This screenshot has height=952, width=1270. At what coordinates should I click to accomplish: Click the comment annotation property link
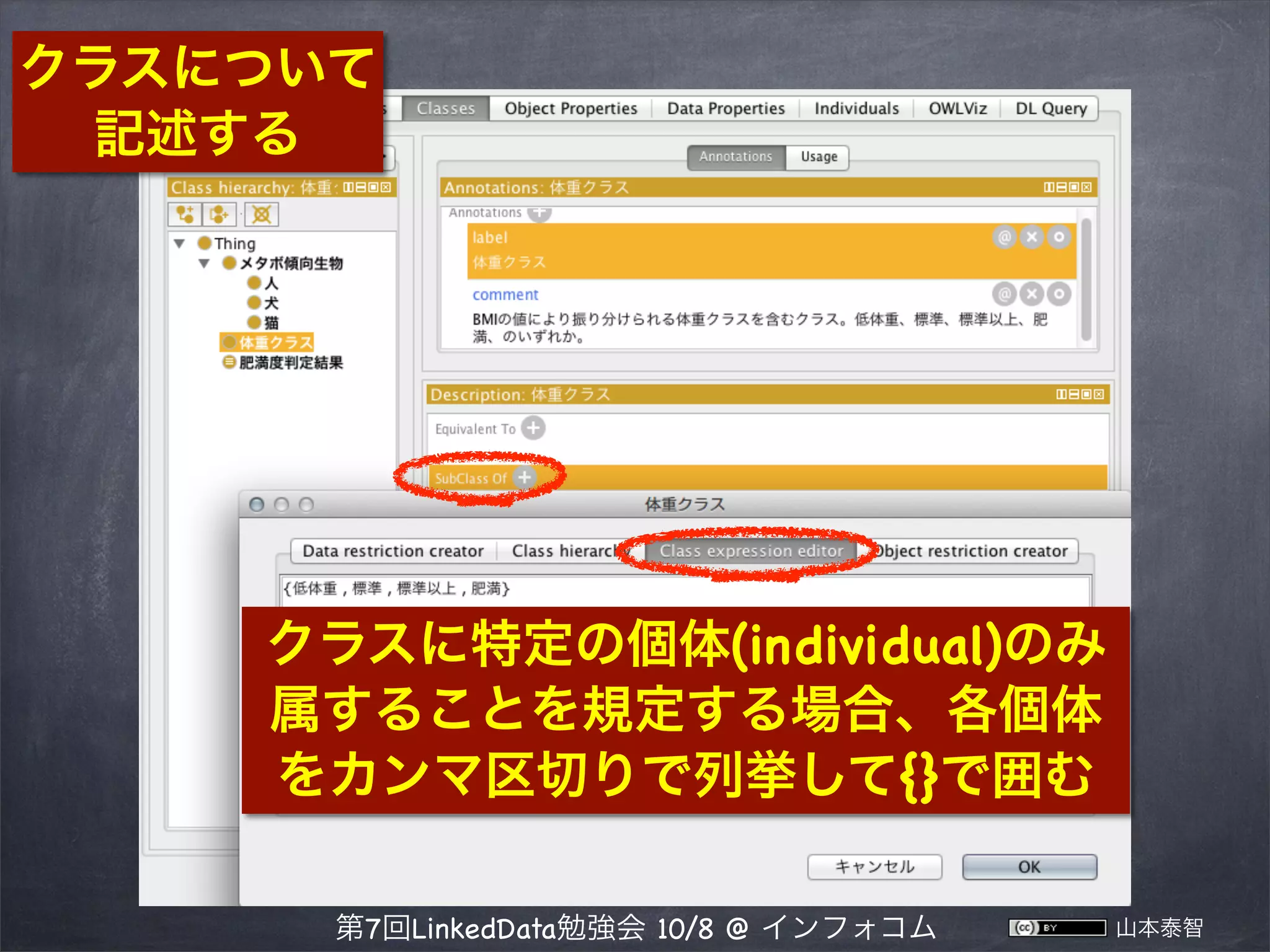tap(505, 294)
